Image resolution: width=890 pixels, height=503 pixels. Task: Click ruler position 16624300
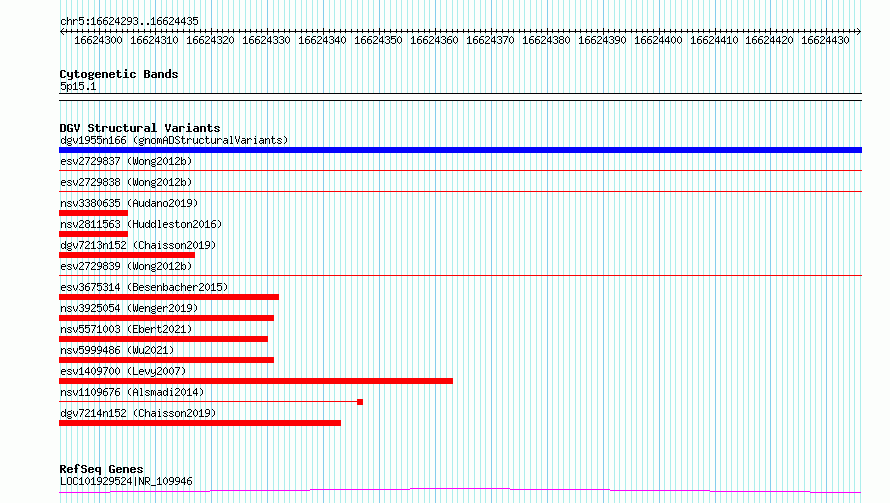[98, 40]
